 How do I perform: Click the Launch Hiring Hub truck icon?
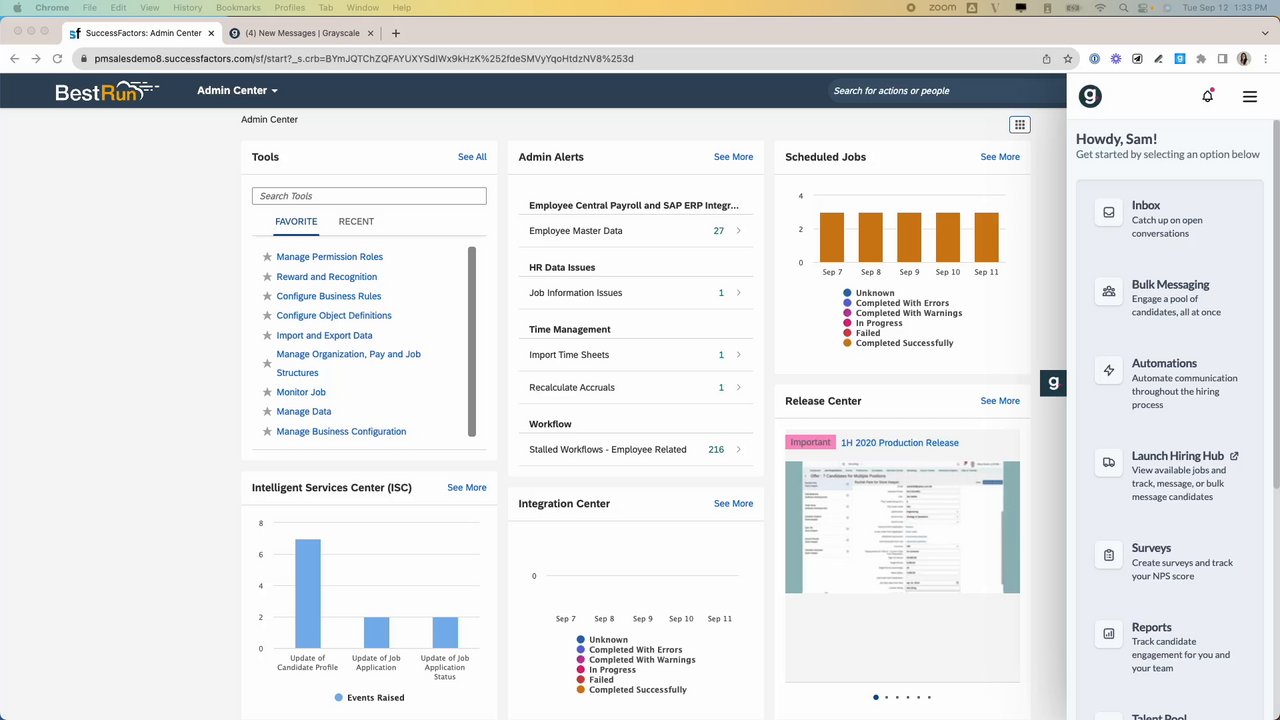1109,462
